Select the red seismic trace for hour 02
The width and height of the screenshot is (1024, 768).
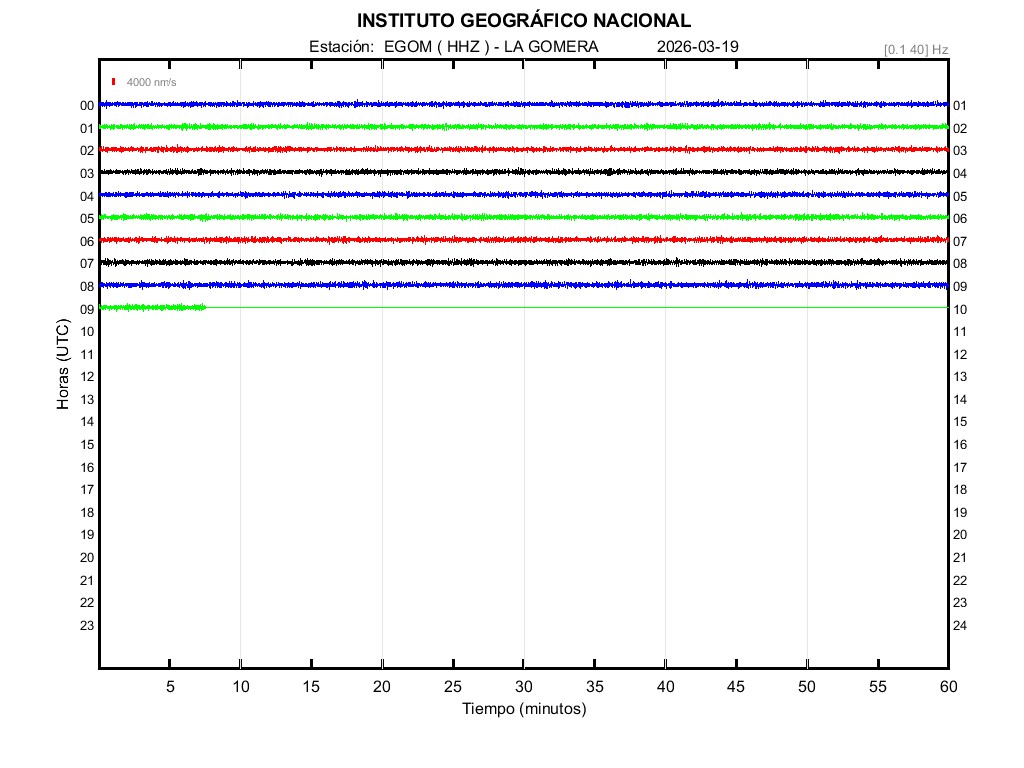point(523,149)
